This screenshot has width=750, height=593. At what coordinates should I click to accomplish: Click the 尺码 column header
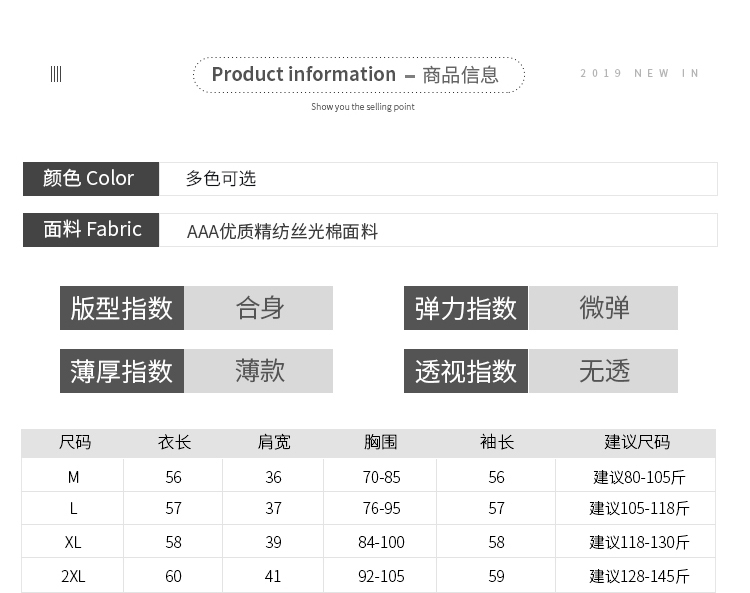pos(75,442)
